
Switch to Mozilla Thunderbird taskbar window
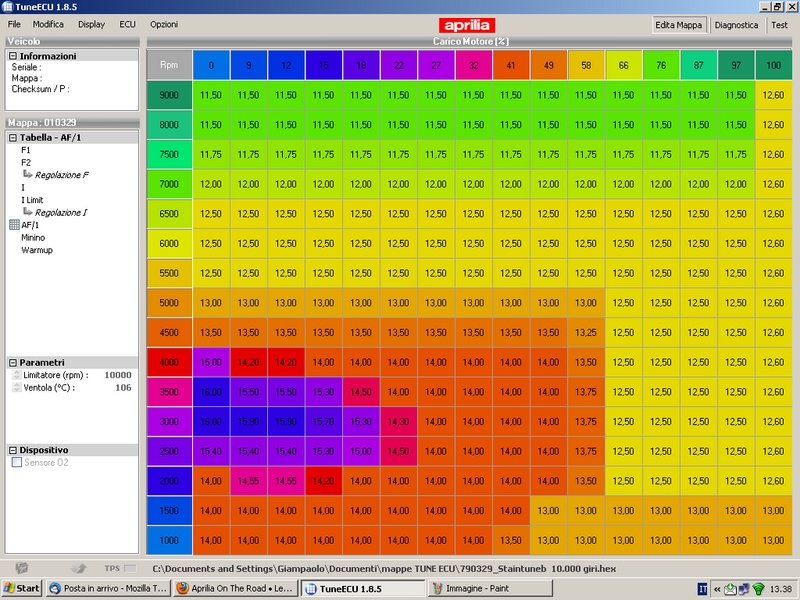coord(108,588)
